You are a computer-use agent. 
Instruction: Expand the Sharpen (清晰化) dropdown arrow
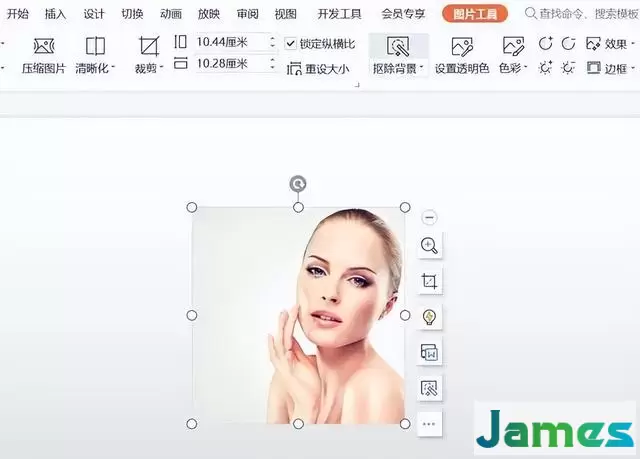pos(113,67)
